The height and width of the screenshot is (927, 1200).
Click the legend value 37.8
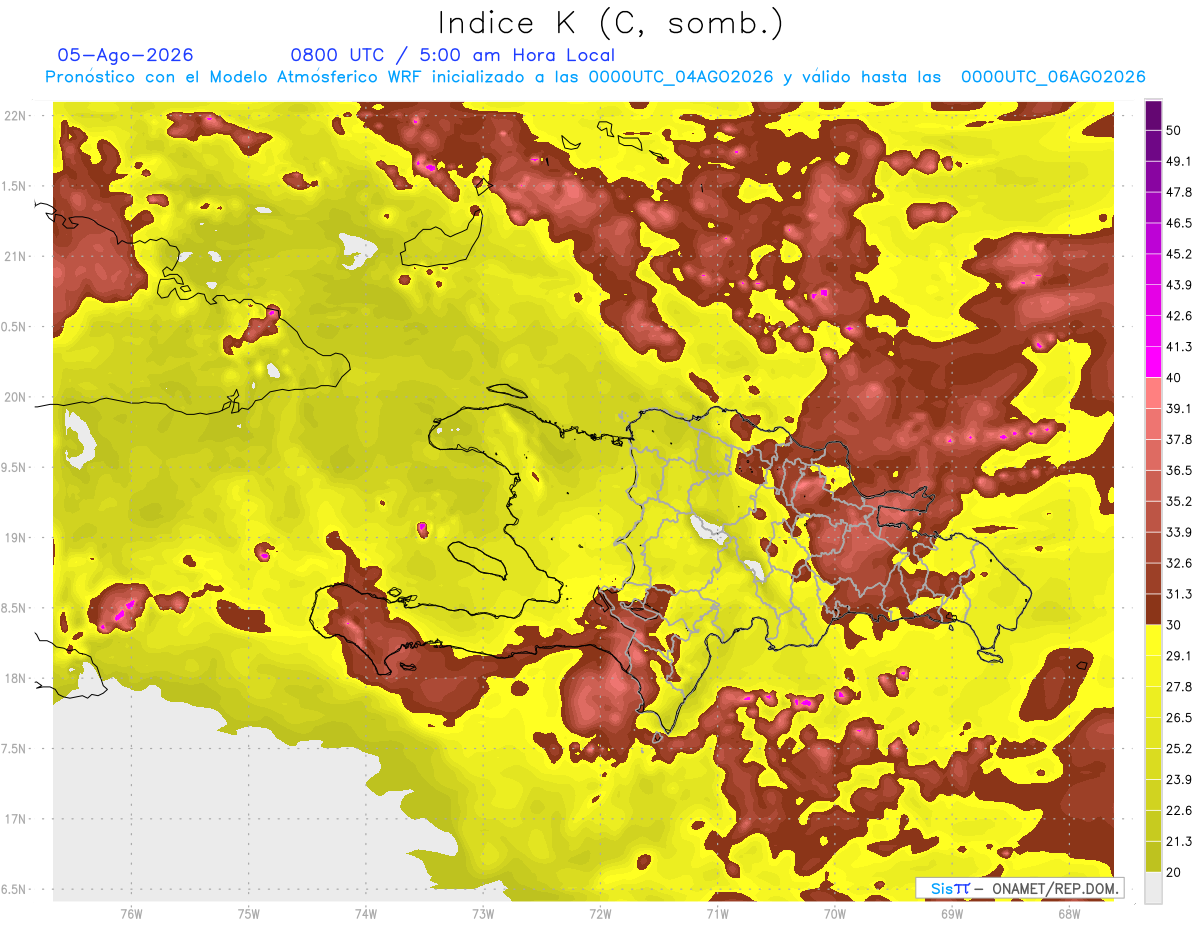[1179, 439]
